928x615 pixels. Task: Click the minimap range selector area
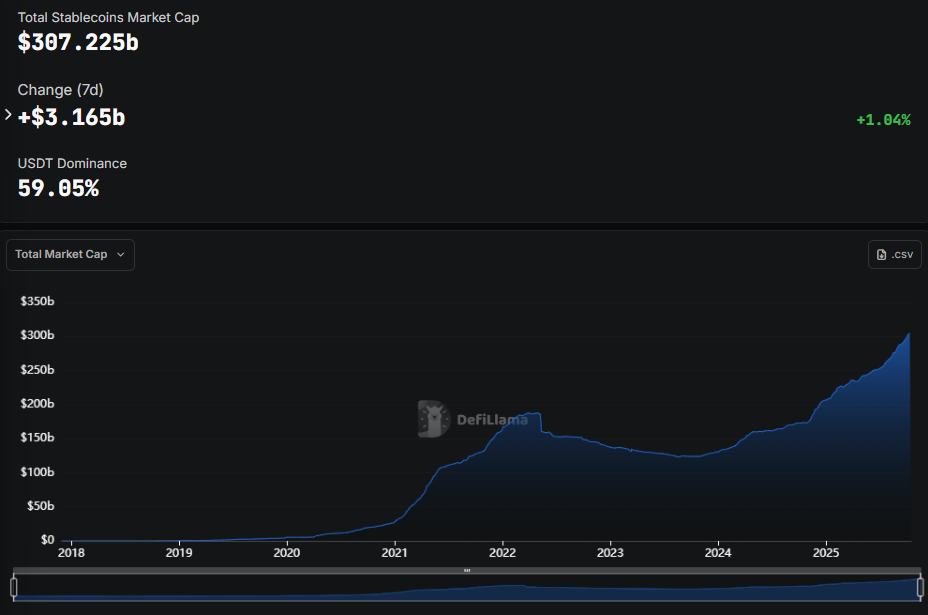pos(467,587)
